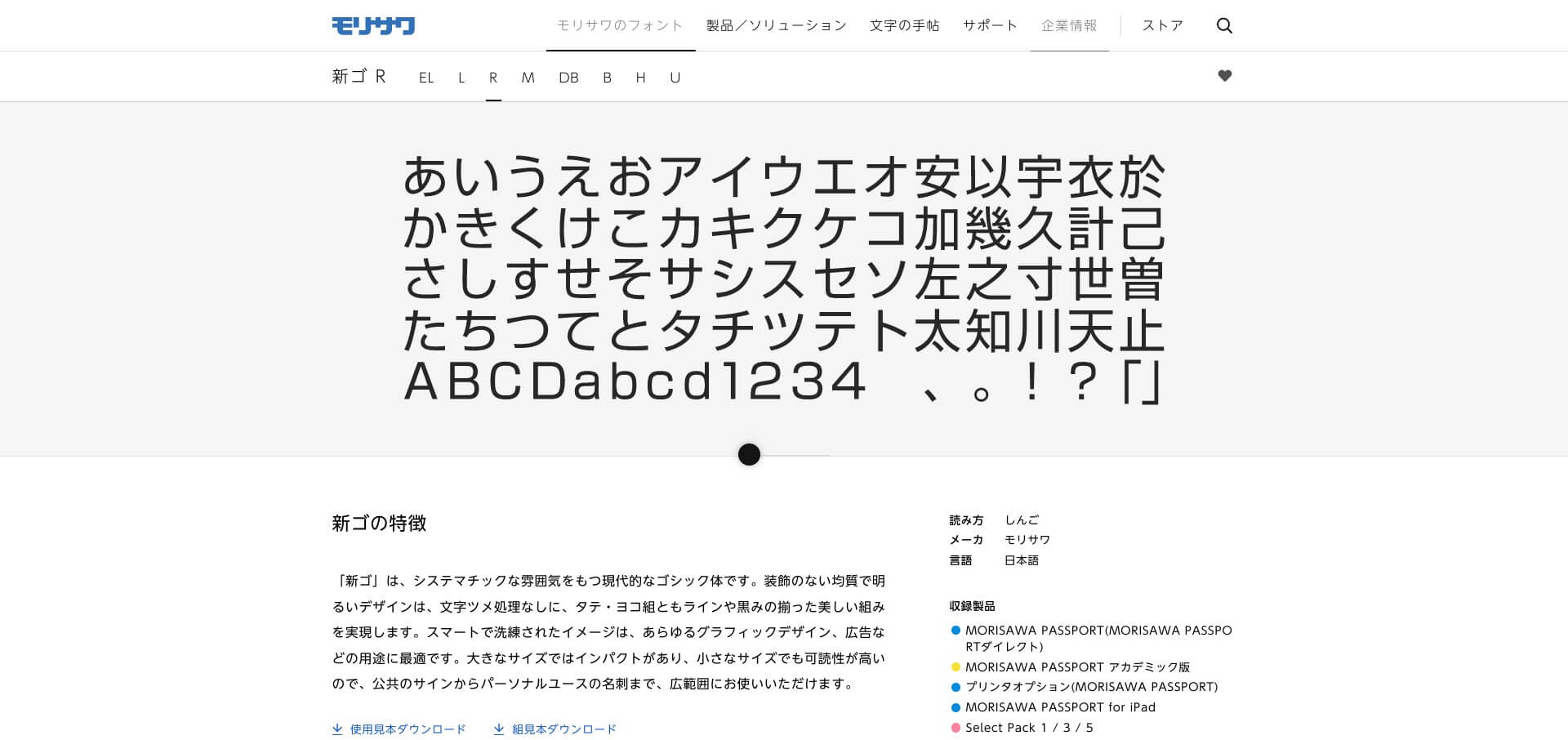The image size is (1568, 740).
Task: Switch to the DB weight tab
Action: point(568,78)
